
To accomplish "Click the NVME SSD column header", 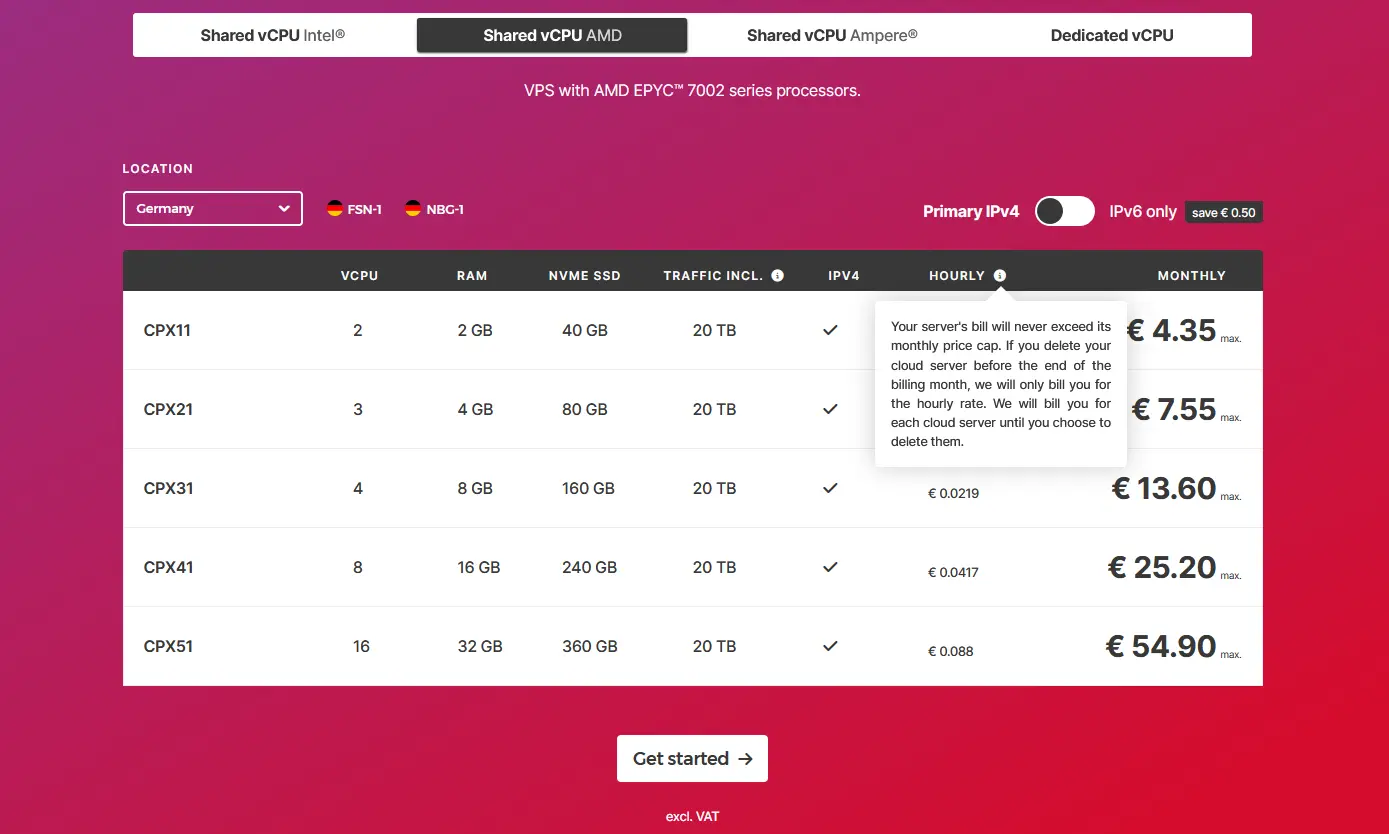I will (x=585, y=276).
